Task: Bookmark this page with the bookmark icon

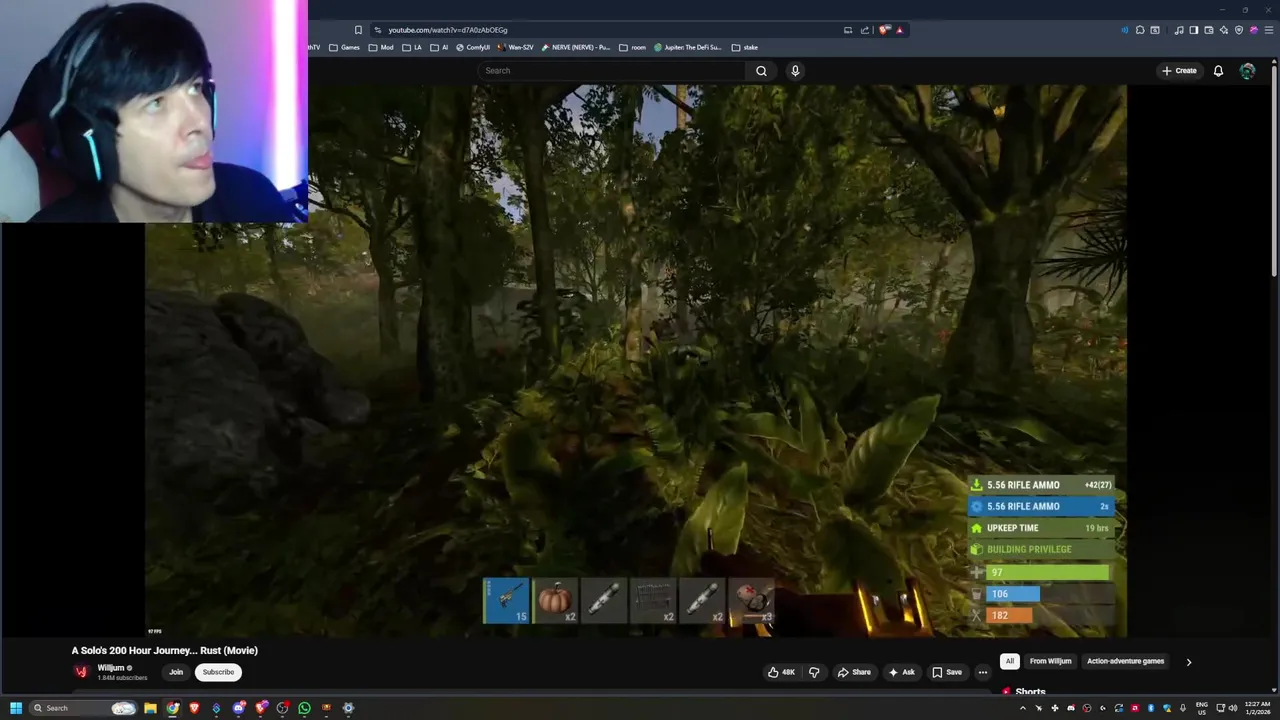Action: [358, 30]
